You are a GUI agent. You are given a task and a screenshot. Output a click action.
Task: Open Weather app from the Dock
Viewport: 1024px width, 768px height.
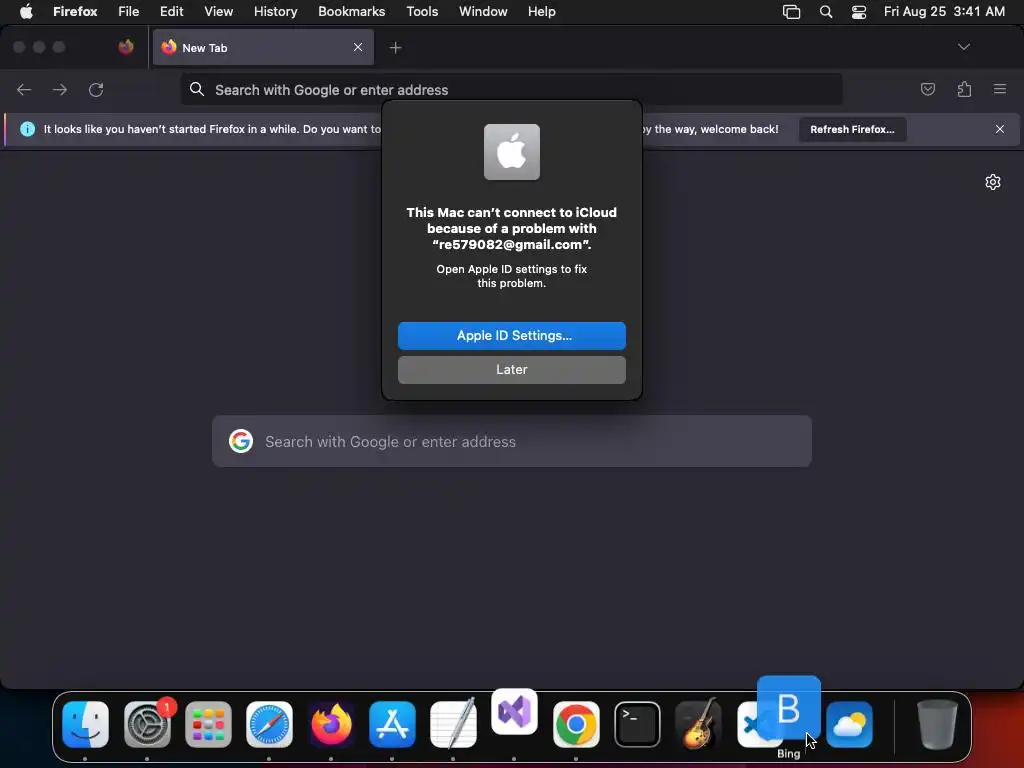click(850, 724)
